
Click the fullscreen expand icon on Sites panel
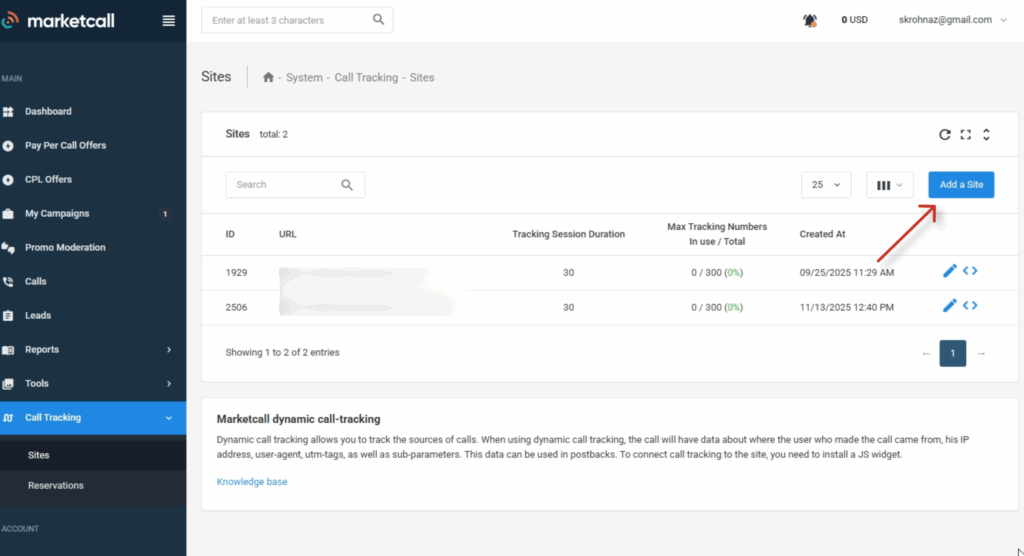click(x=965, y=134)
